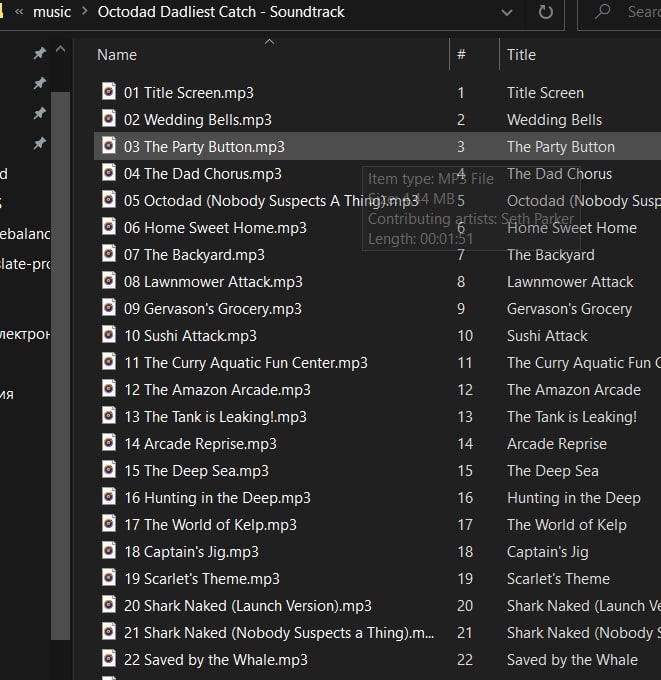Image resolution: width=661 pixels, height=680 pixels.
Task: Click the MP3 icon of 03 The Party Button
Action: (x=109, y=145)
